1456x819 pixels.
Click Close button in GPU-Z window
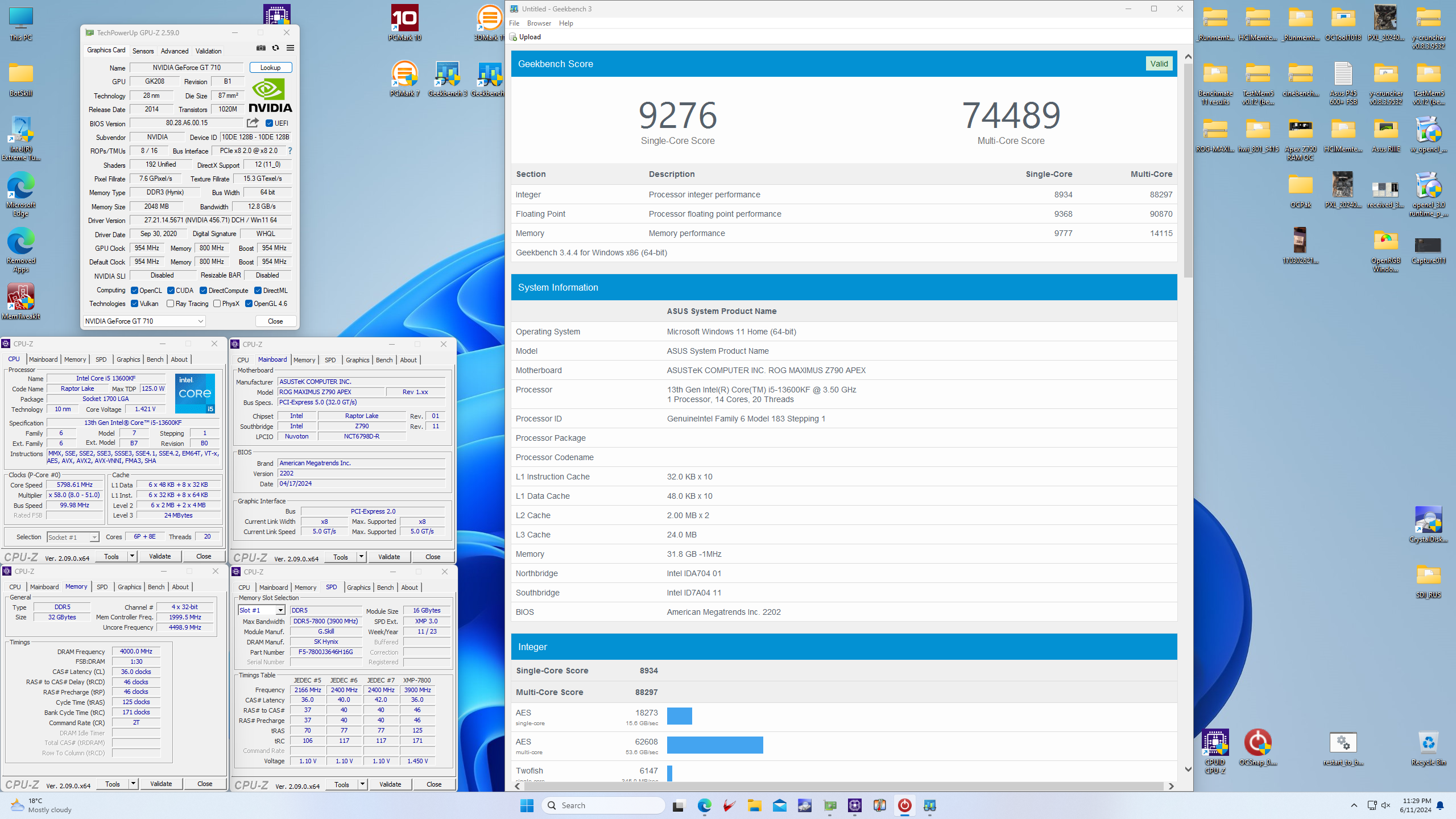point(275,321)
